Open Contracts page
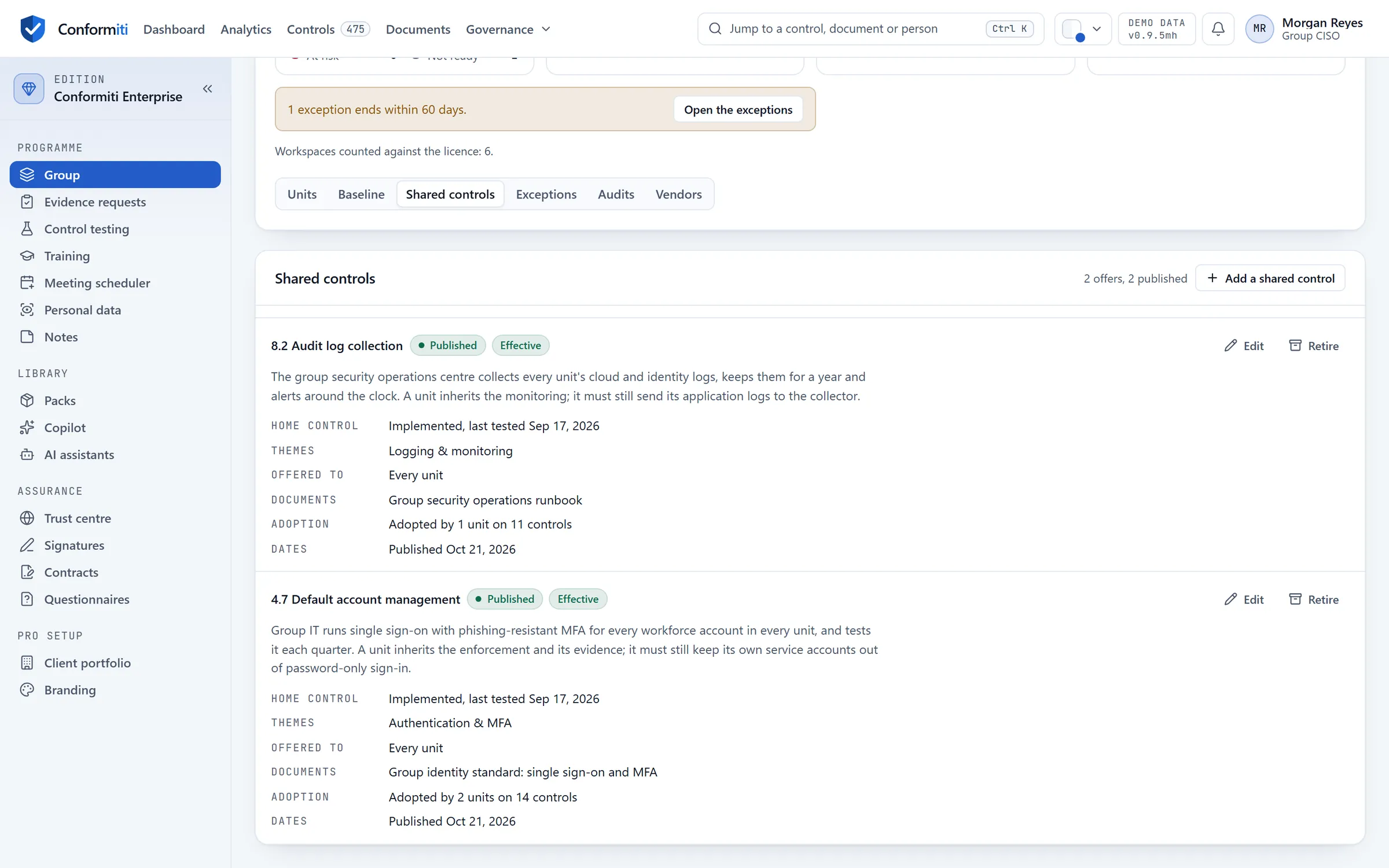This screenshot has height=868, width=1389. coord(115,572)
